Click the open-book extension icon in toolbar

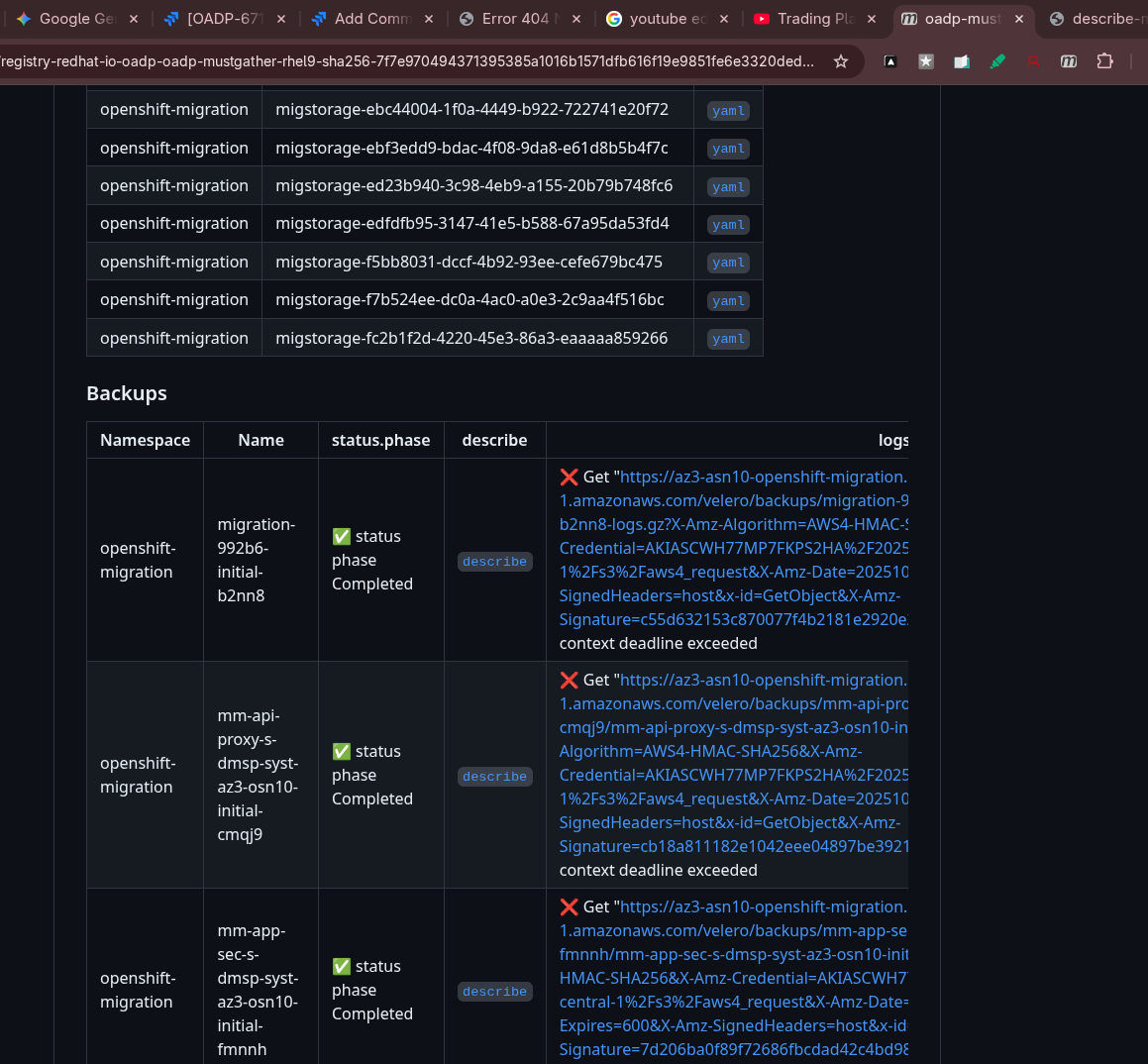pos(962,61)
